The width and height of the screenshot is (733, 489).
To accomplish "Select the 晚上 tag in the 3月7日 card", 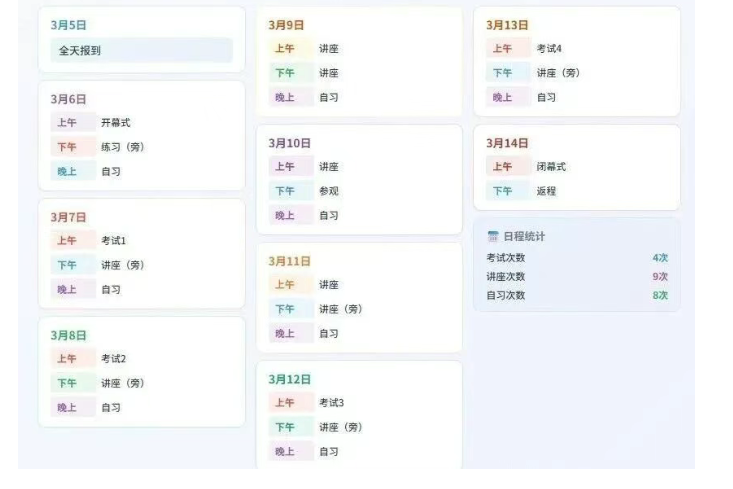I will (x=67, y=289).
